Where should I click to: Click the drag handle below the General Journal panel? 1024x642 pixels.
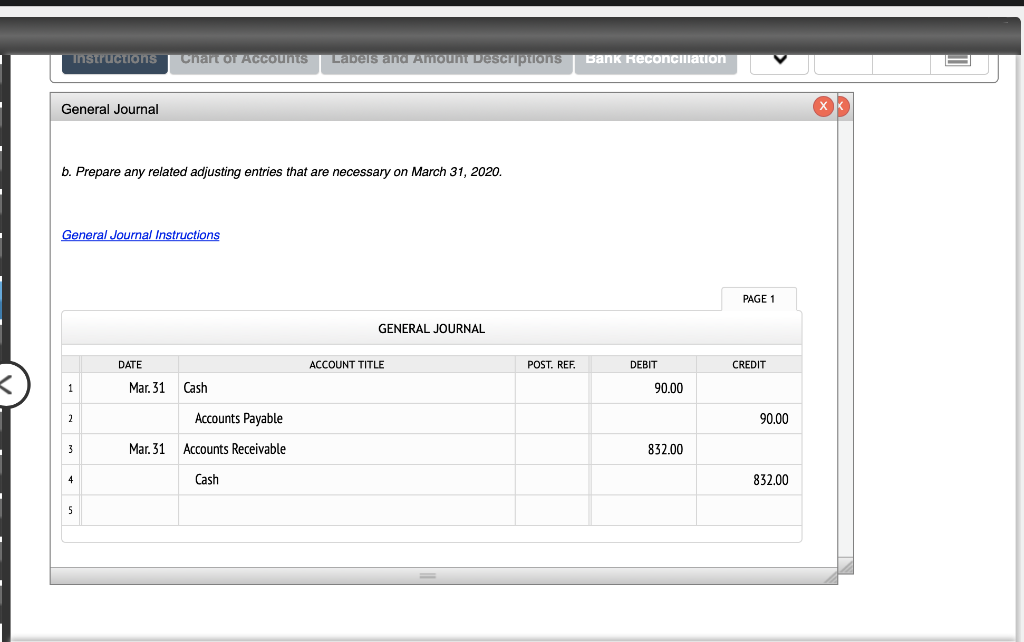(427, 575)
